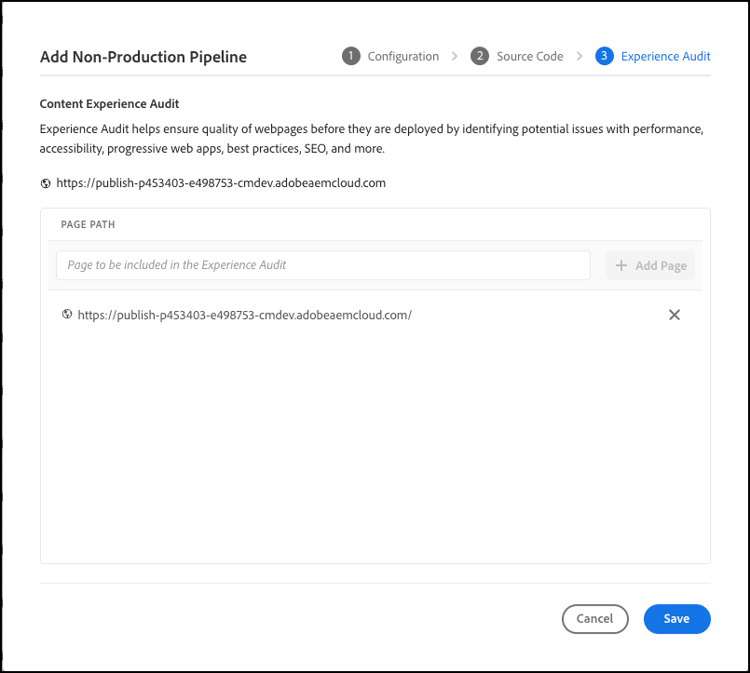
Task: Click the publish environment URL text above table
Action: point(221,184)
